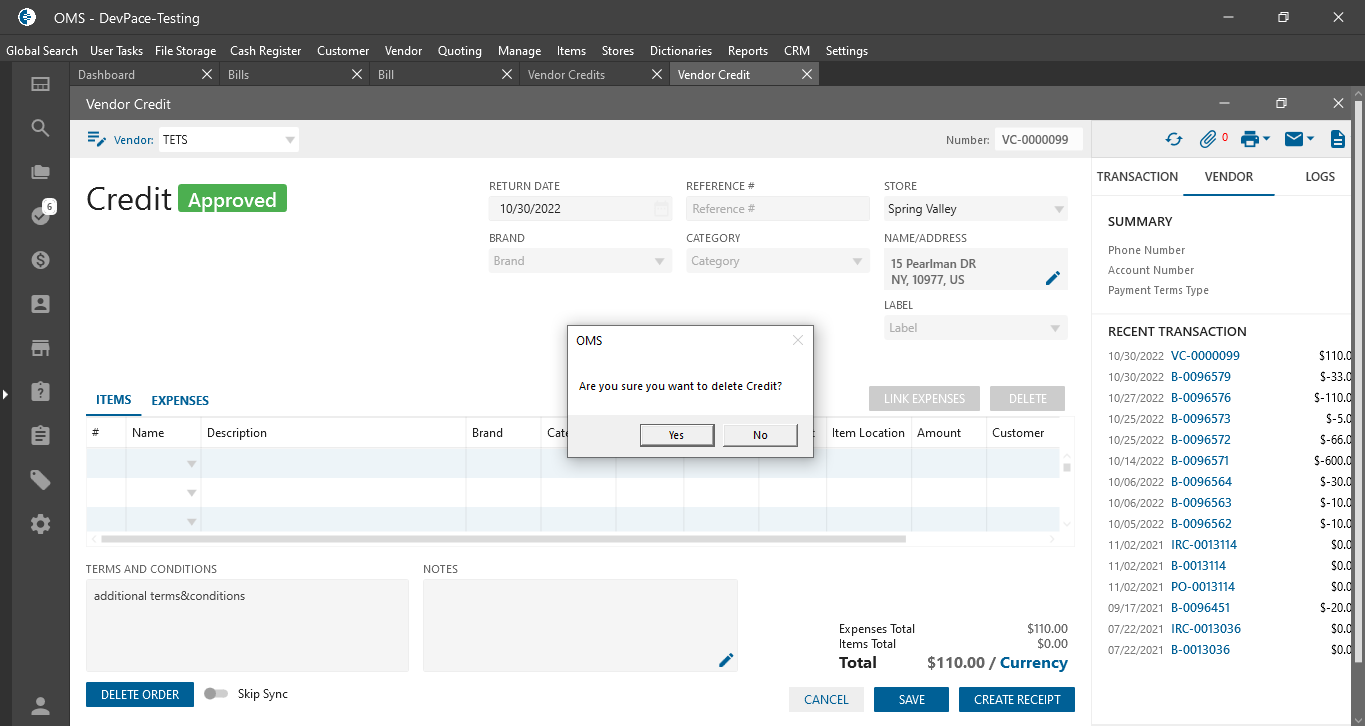Image resolution: width=1365 pixels, height=726 pixels.
Task: Confirm deletion by clicking Yes
Action: point(676,435)
